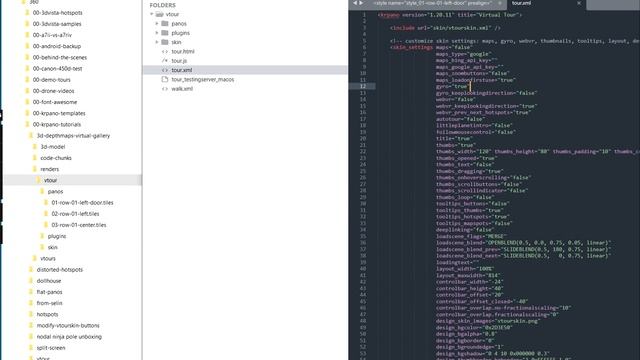Select the code-chunks folder

(x=56, y=158)
